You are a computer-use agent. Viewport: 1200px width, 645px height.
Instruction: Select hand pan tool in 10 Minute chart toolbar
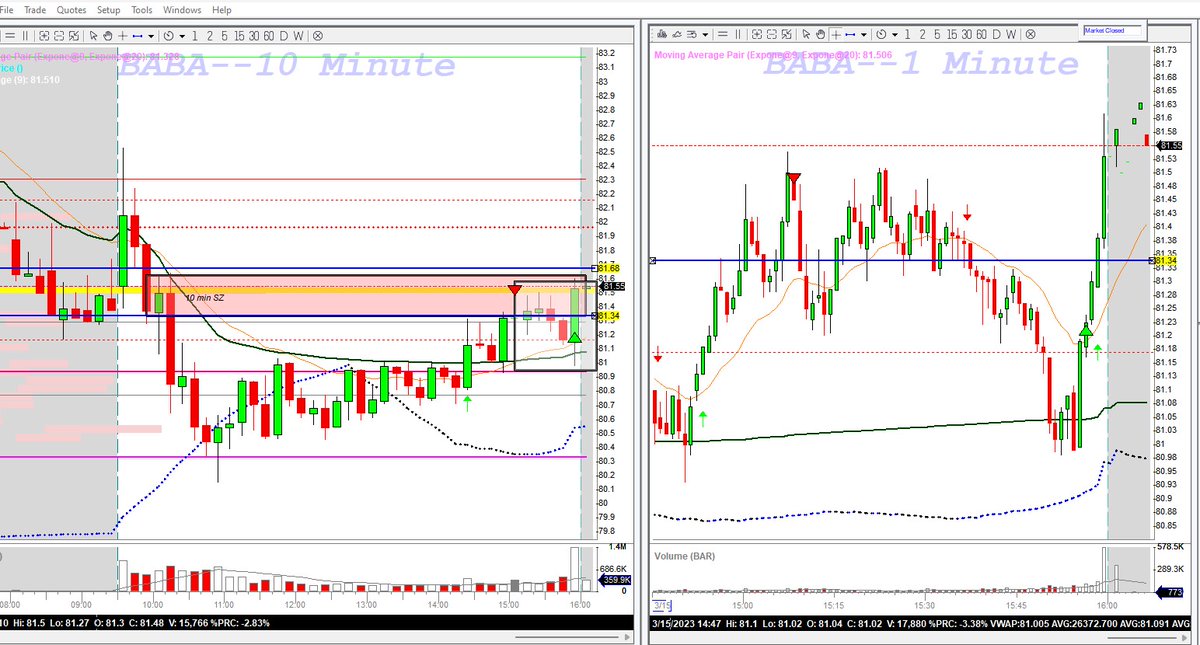[x=108, y=36]
